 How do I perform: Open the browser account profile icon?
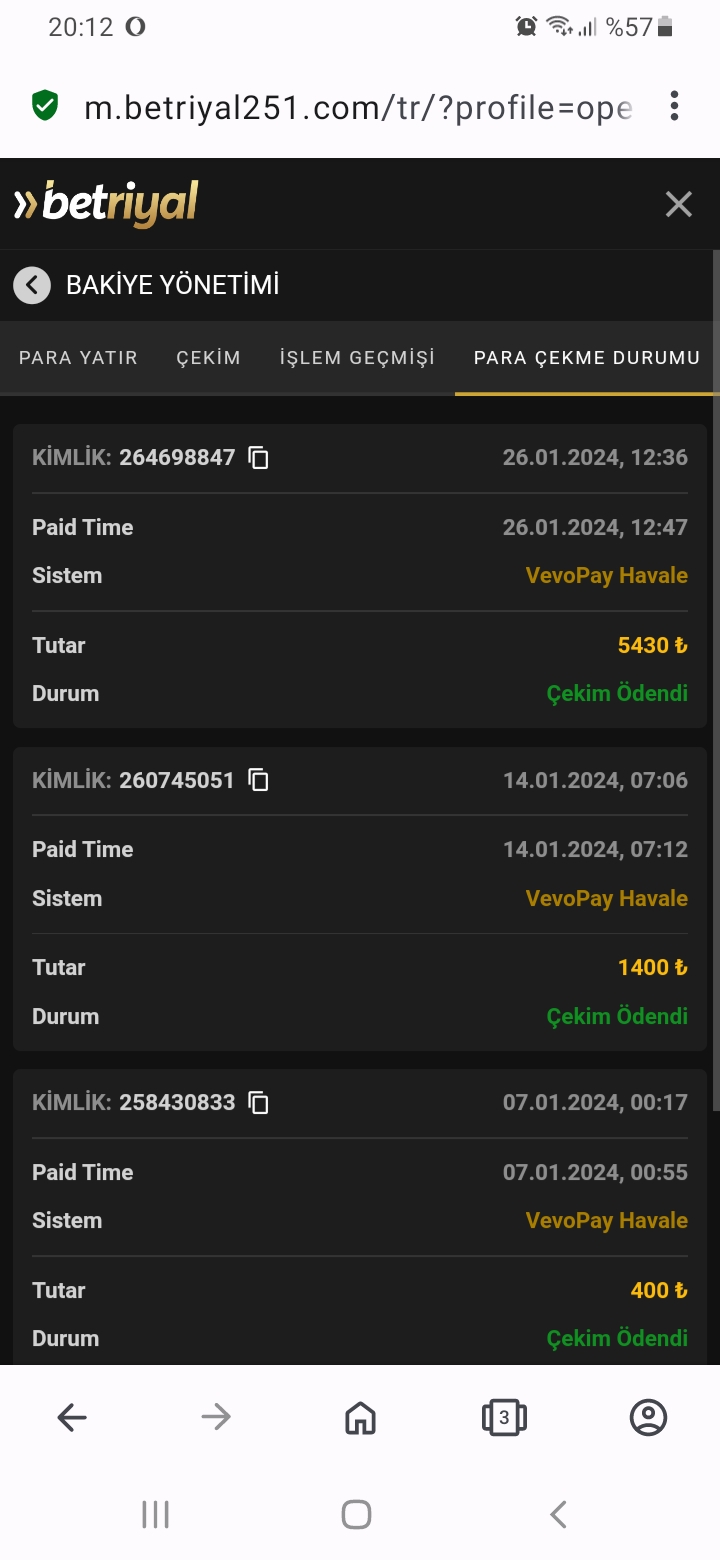coord(648,1417)
